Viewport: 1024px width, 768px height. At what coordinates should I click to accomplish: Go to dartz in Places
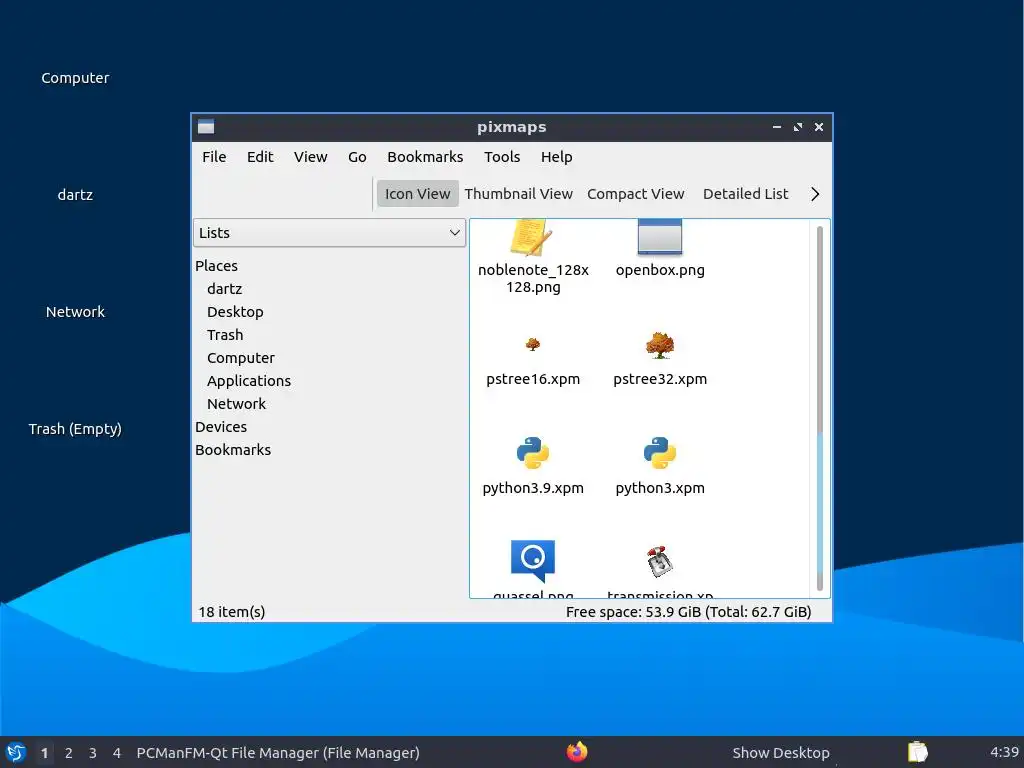pyautogui.click(x=225, y=289)
